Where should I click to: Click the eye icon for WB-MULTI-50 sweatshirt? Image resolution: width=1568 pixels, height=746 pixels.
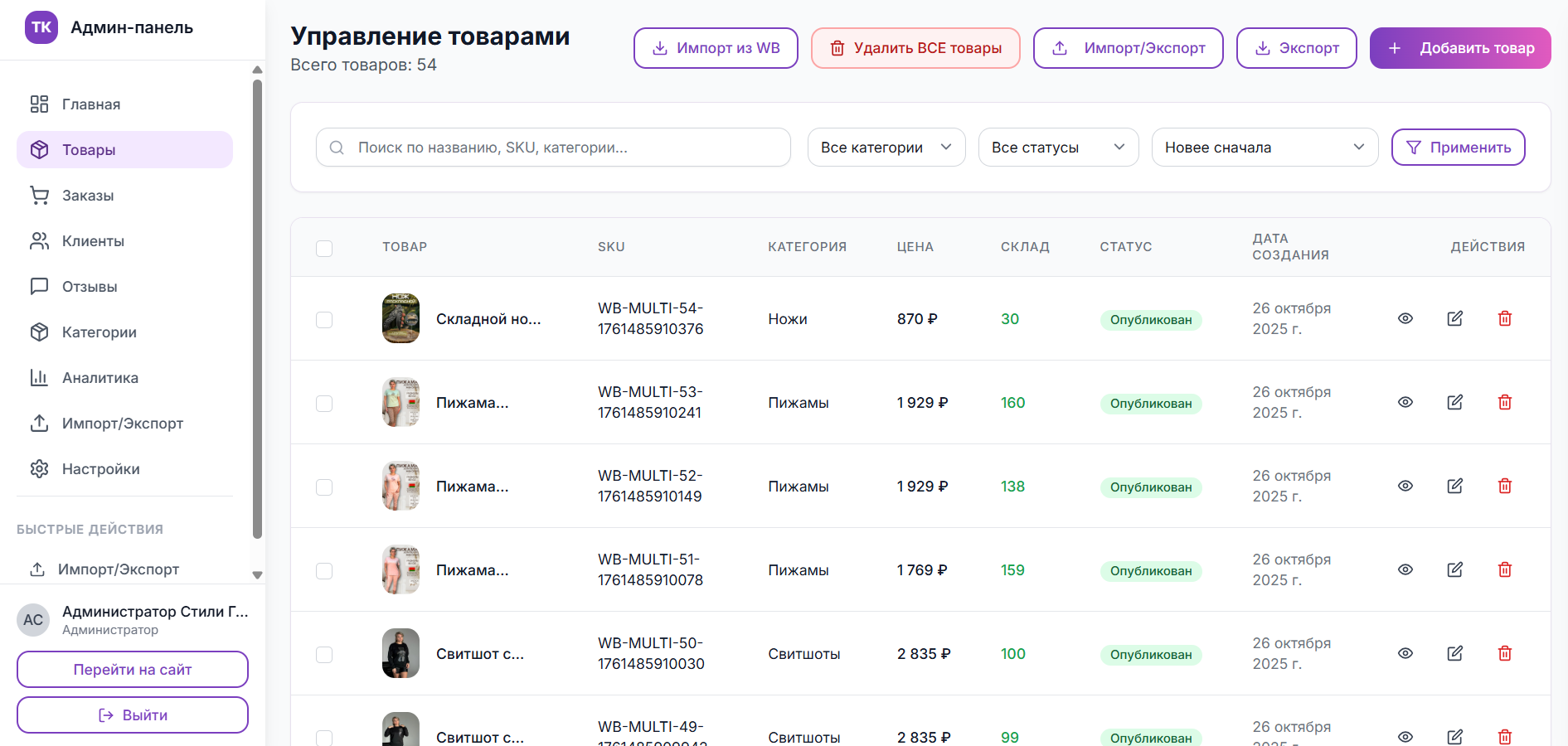point(1405,654)
